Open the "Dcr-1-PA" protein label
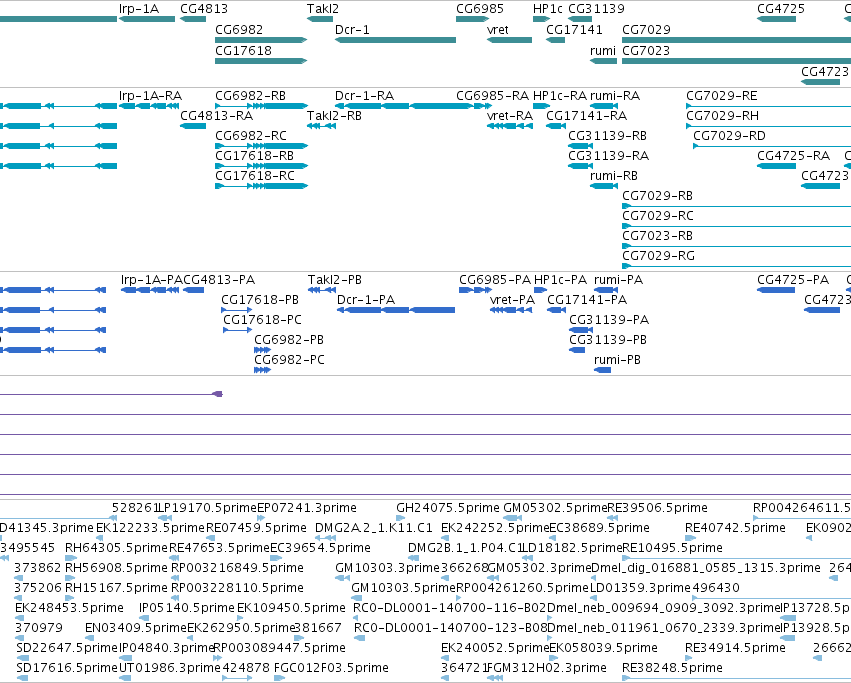Screen dimensions: 851x683 366,300
